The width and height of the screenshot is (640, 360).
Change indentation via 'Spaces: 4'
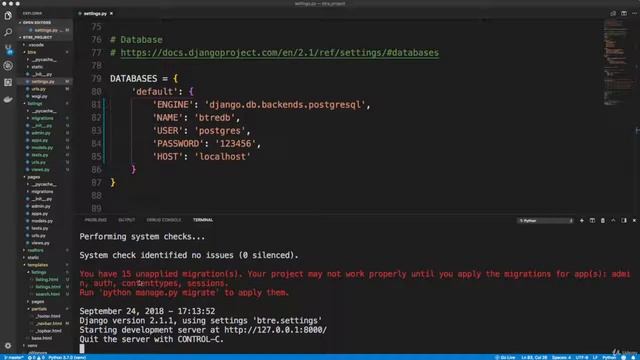pos(561,358)
